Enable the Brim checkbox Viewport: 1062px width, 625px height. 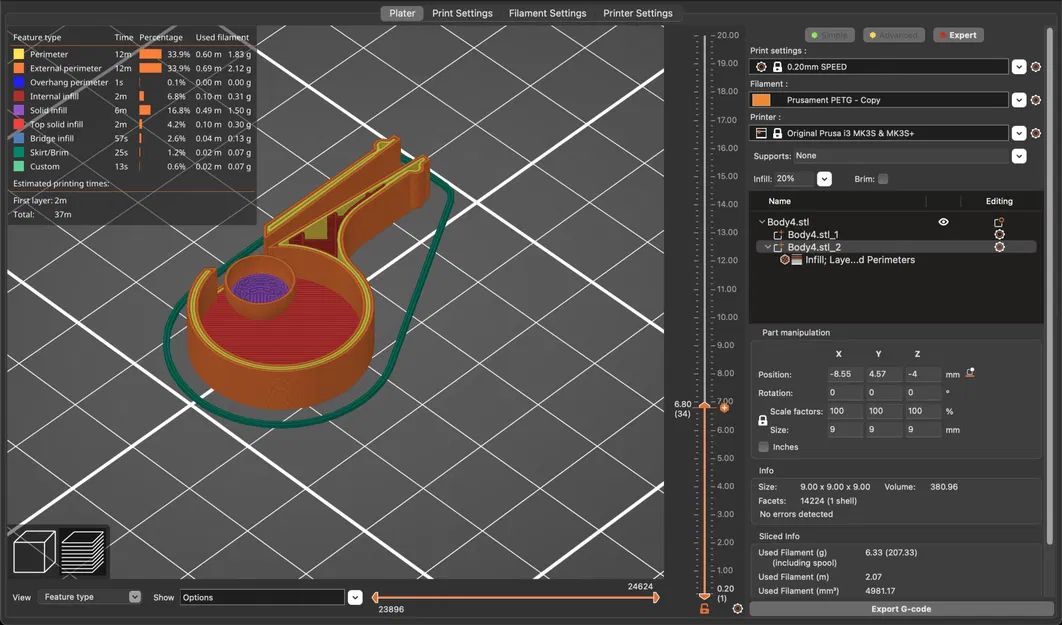[882, 179]
